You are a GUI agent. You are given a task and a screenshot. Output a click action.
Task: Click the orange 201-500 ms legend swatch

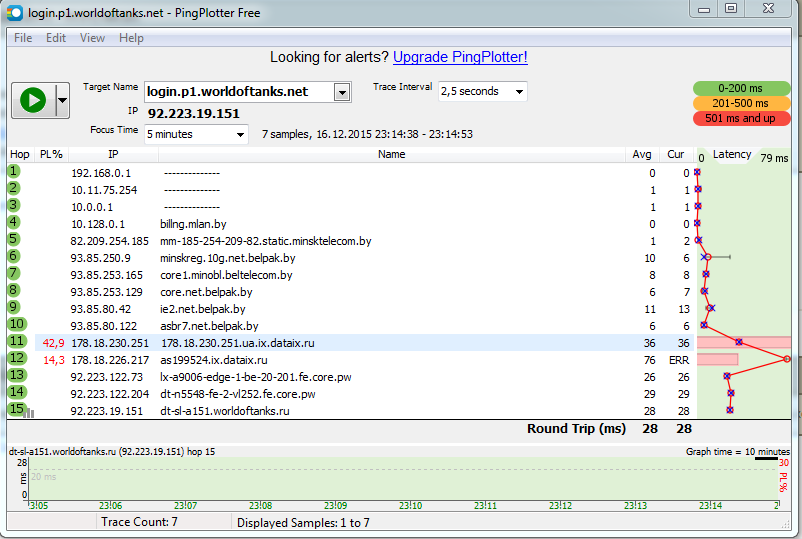[x=741, y=103]
